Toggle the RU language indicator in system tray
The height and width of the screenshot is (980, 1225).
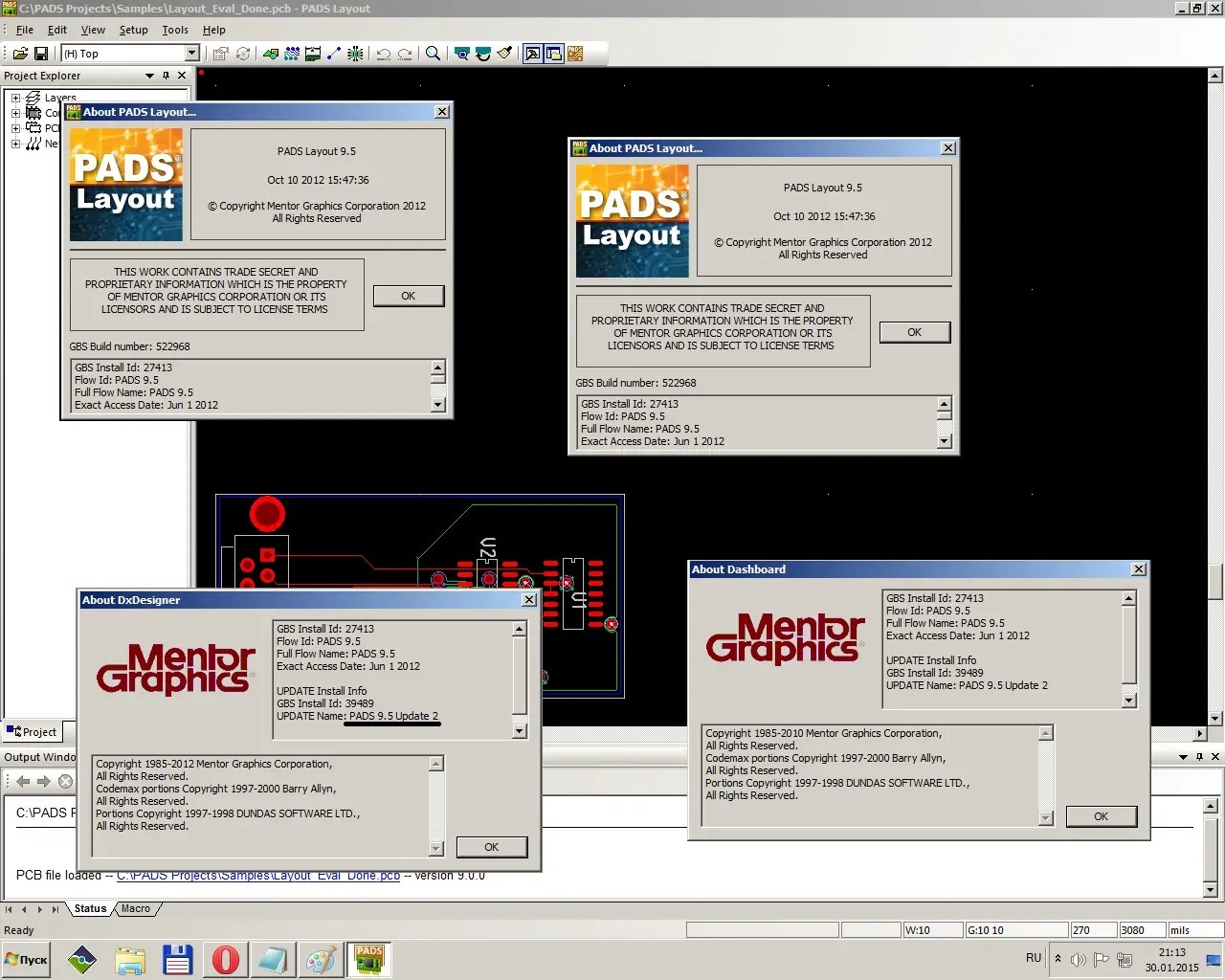[x=1033, y=958]
